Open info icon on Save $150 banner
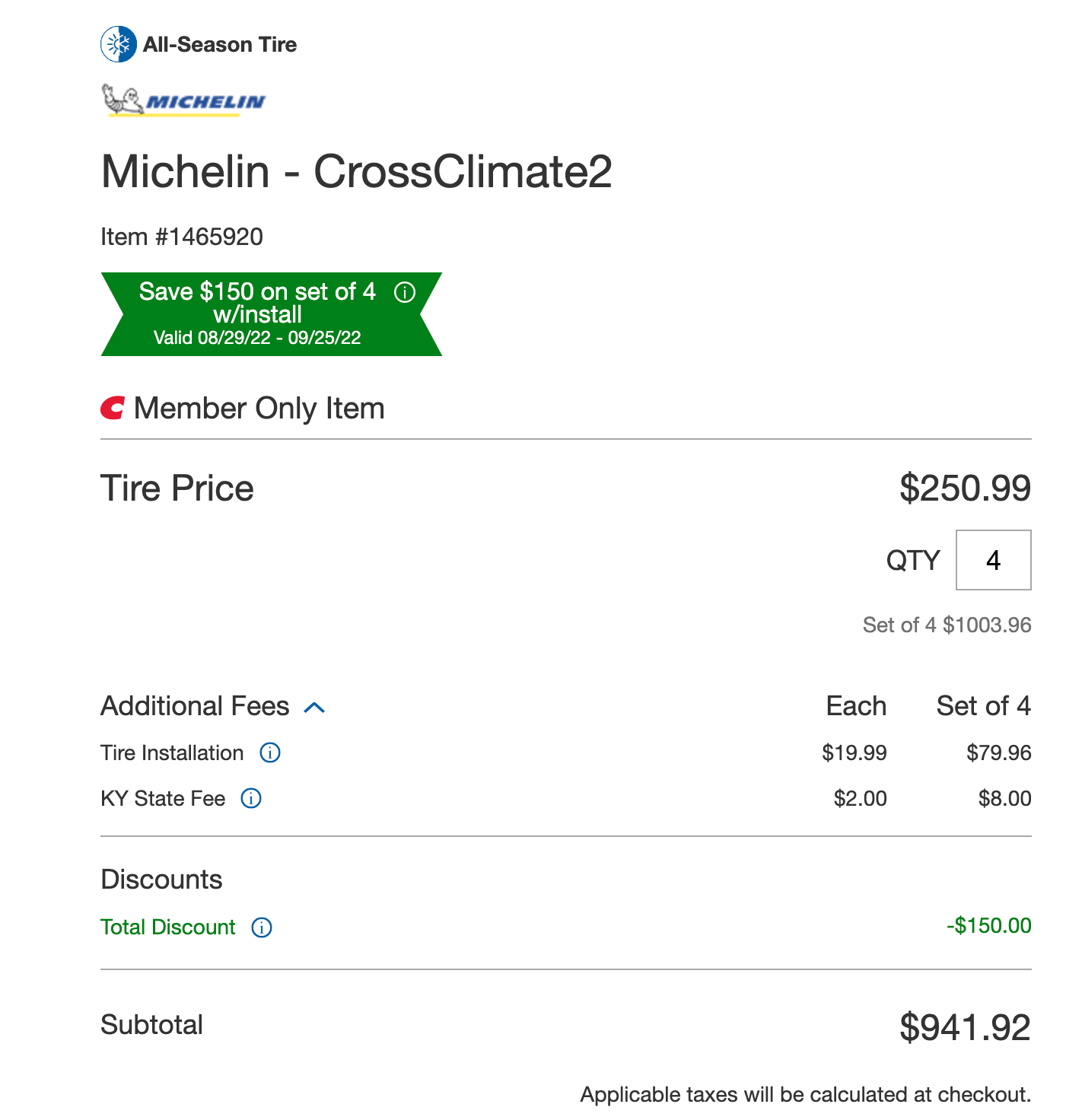 click(x=405, y=292)
